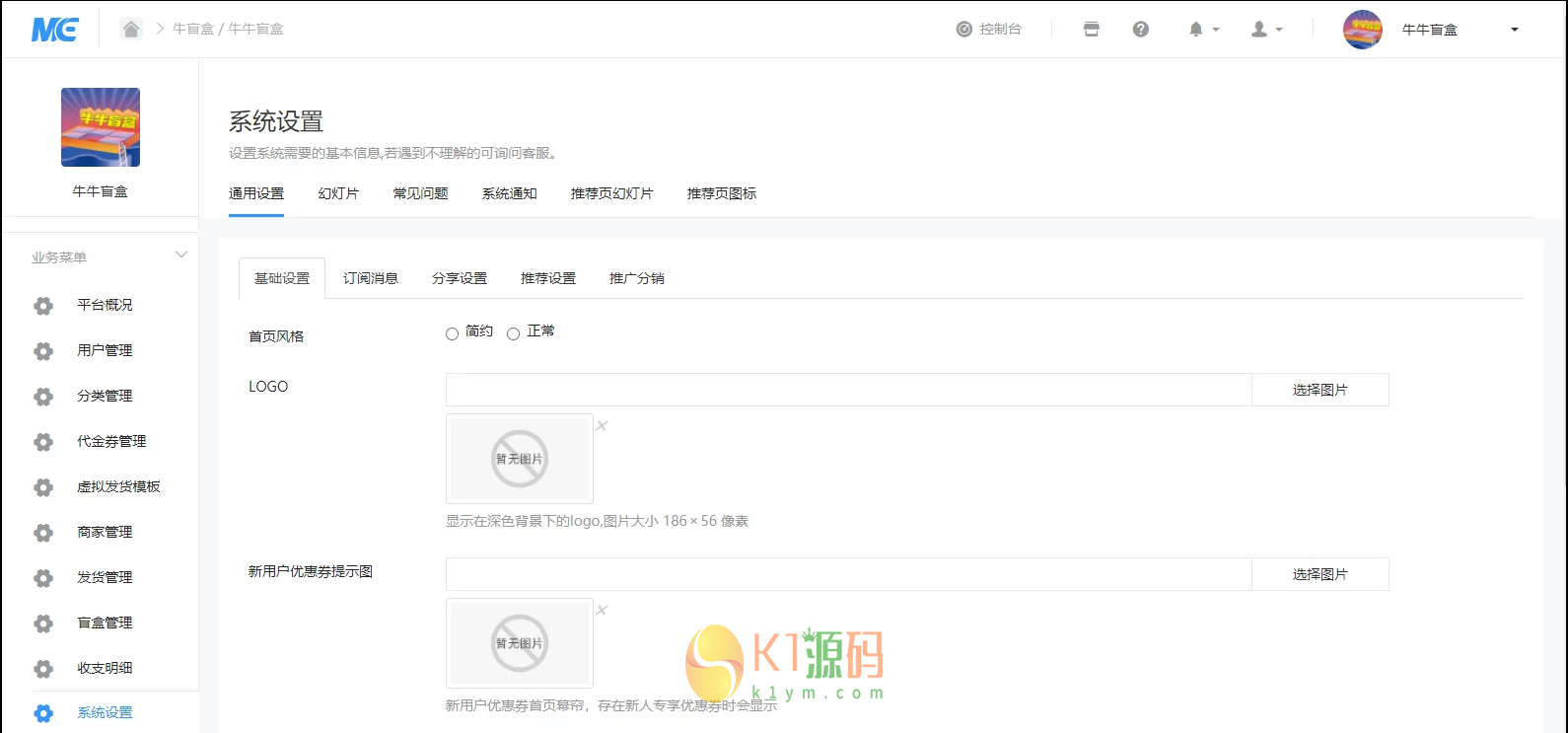Image resolution: width=1568 pixels, height=733 pixels.
Task: Open help via the question mark icon
Action: (1141, 30)
